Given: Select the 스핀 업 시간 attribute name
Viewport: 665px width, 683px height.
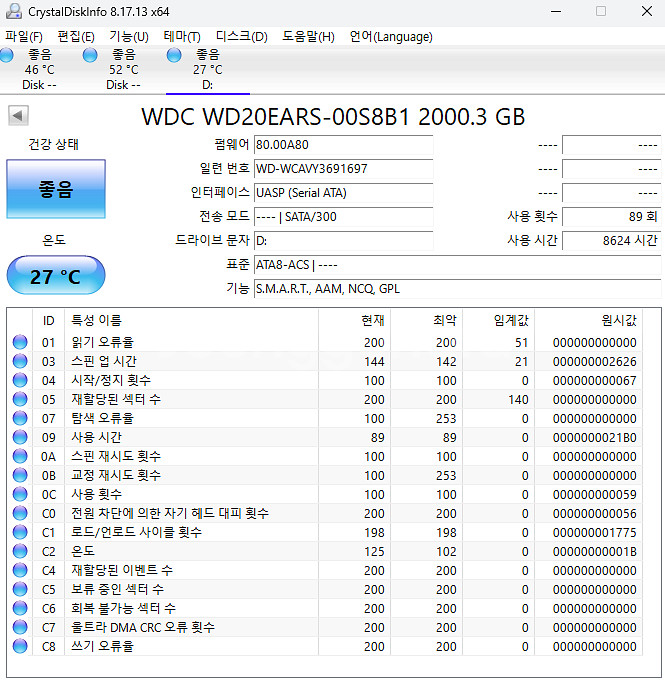Looking at the screenshot, I should coord(104,361).
